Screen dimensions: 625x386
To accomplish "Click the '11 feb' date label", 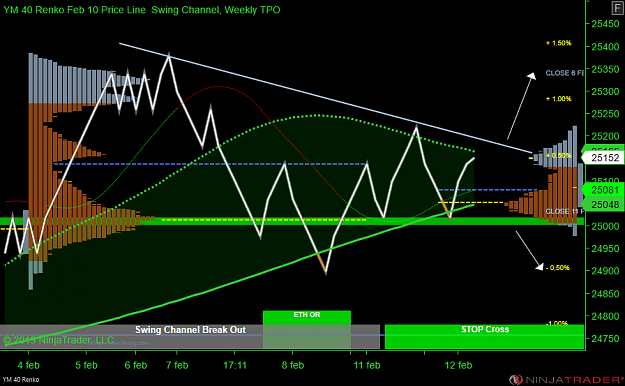I will point(367,365).
